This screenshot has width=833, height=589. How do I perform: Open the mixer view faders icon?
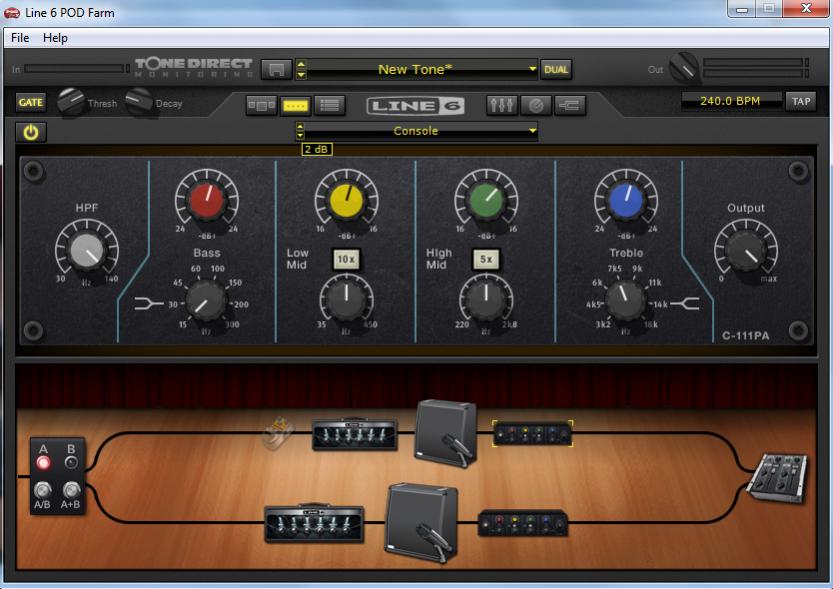coord(502,105)
